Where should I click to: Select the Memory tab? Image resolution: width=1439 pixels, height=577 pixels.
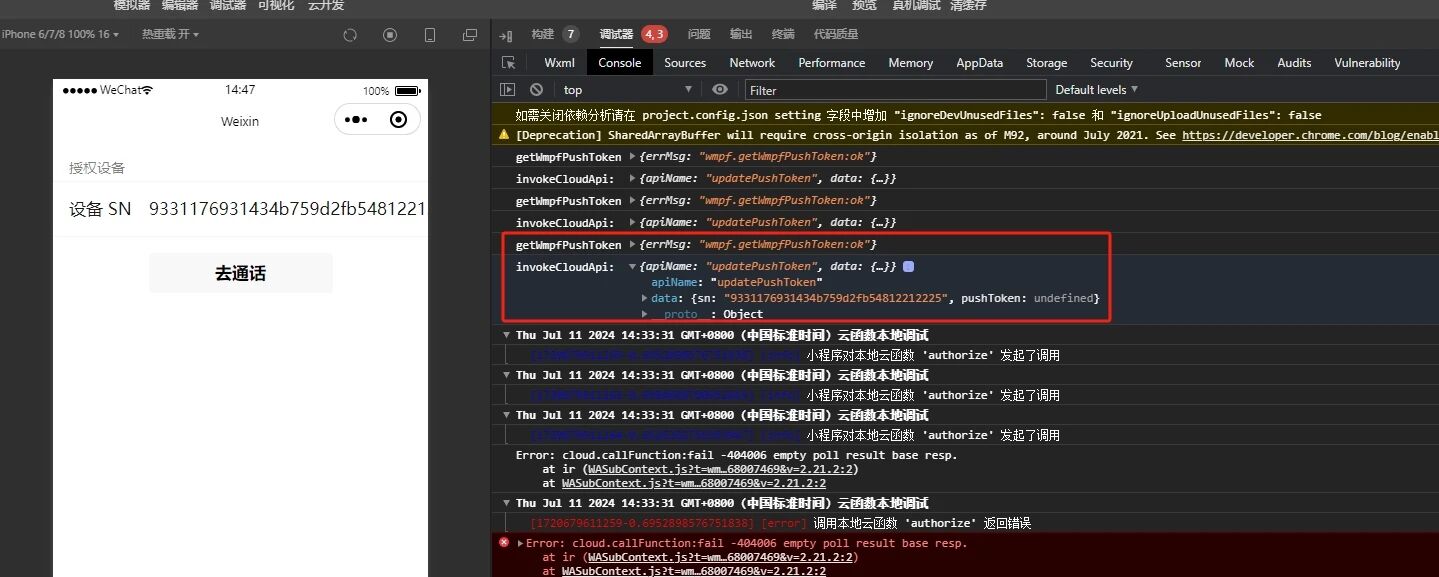911,63
